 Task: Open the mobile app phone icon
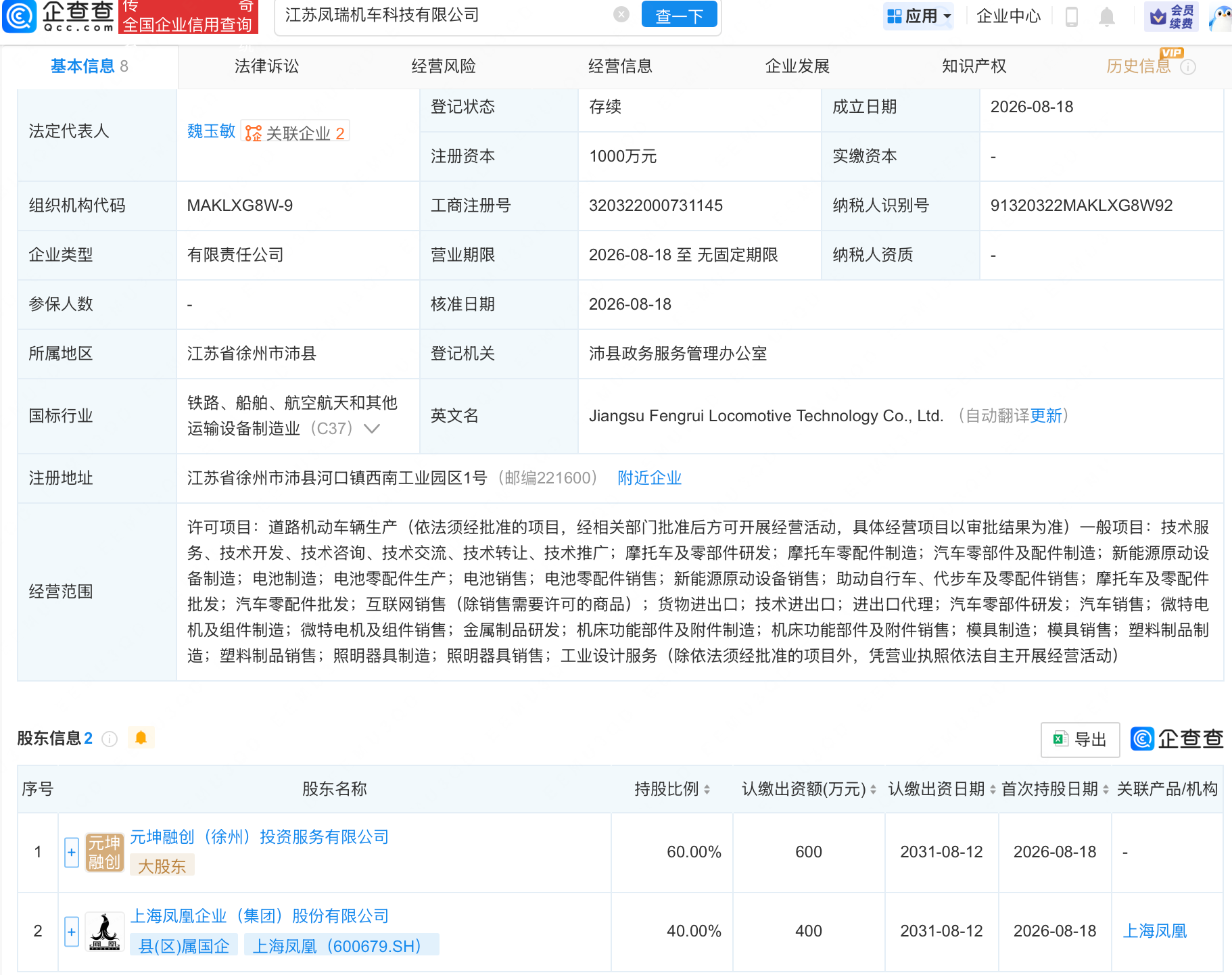point(1071,16)
